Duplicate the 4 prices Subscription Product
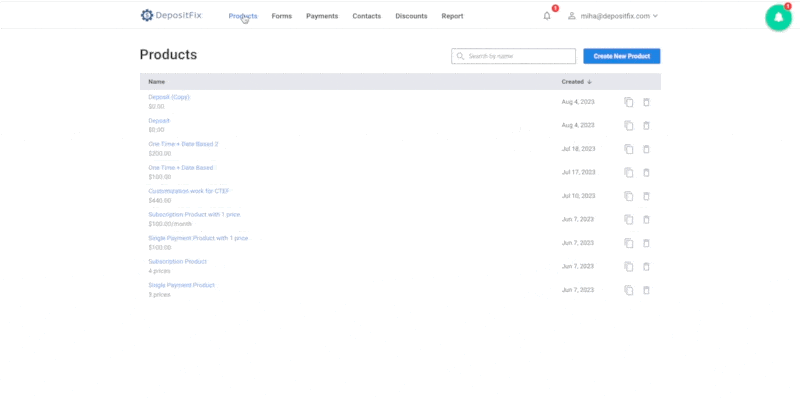 629,266
